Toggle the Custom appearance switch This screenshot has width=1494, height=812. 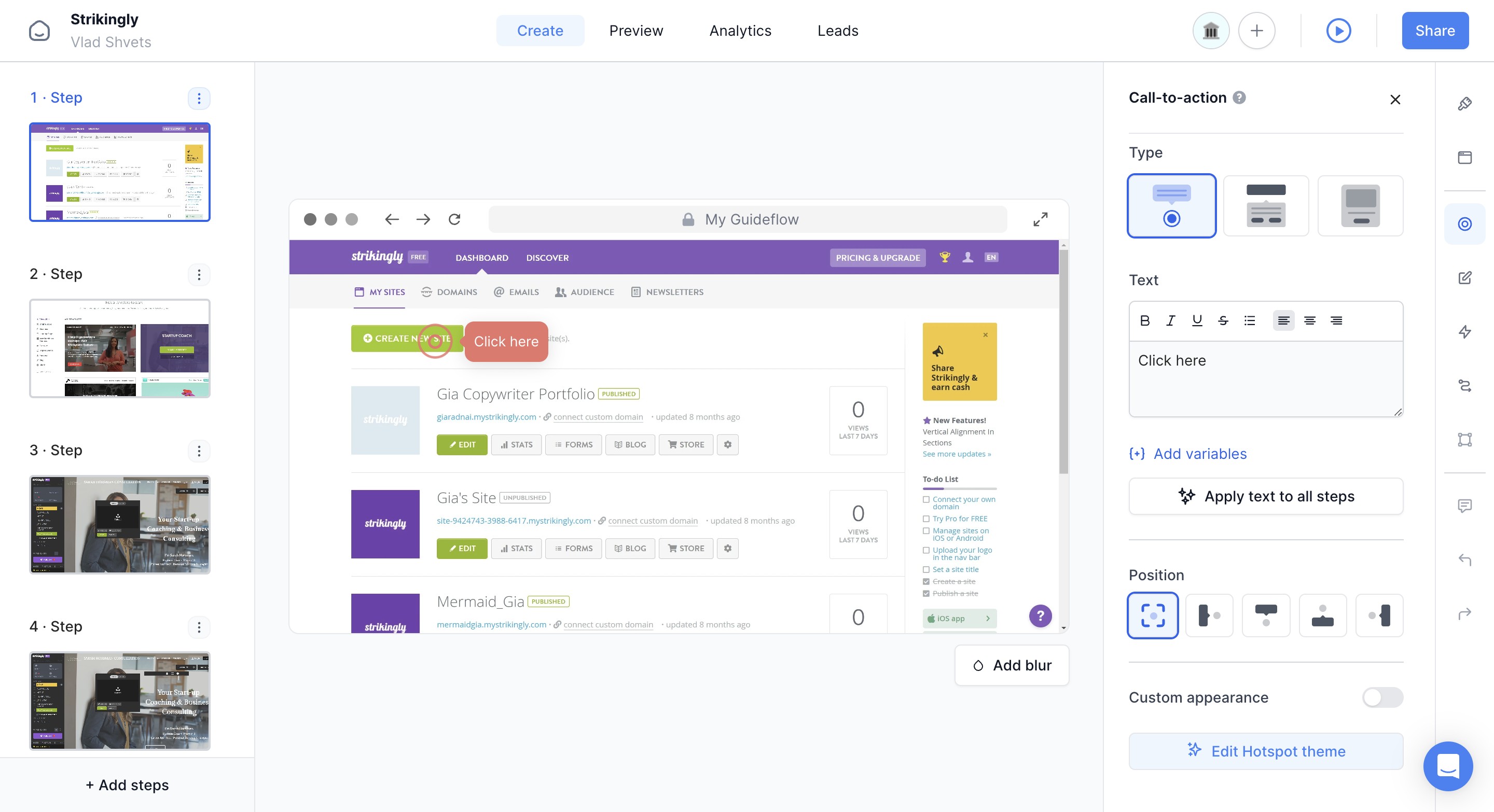[1382, 697]
